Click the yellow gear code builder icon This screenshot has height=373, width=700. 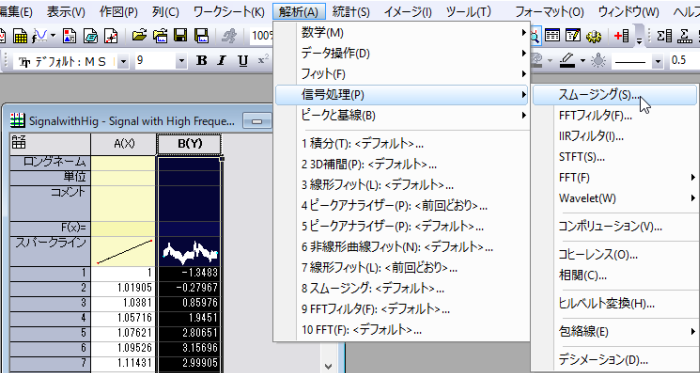pos(593,36)
